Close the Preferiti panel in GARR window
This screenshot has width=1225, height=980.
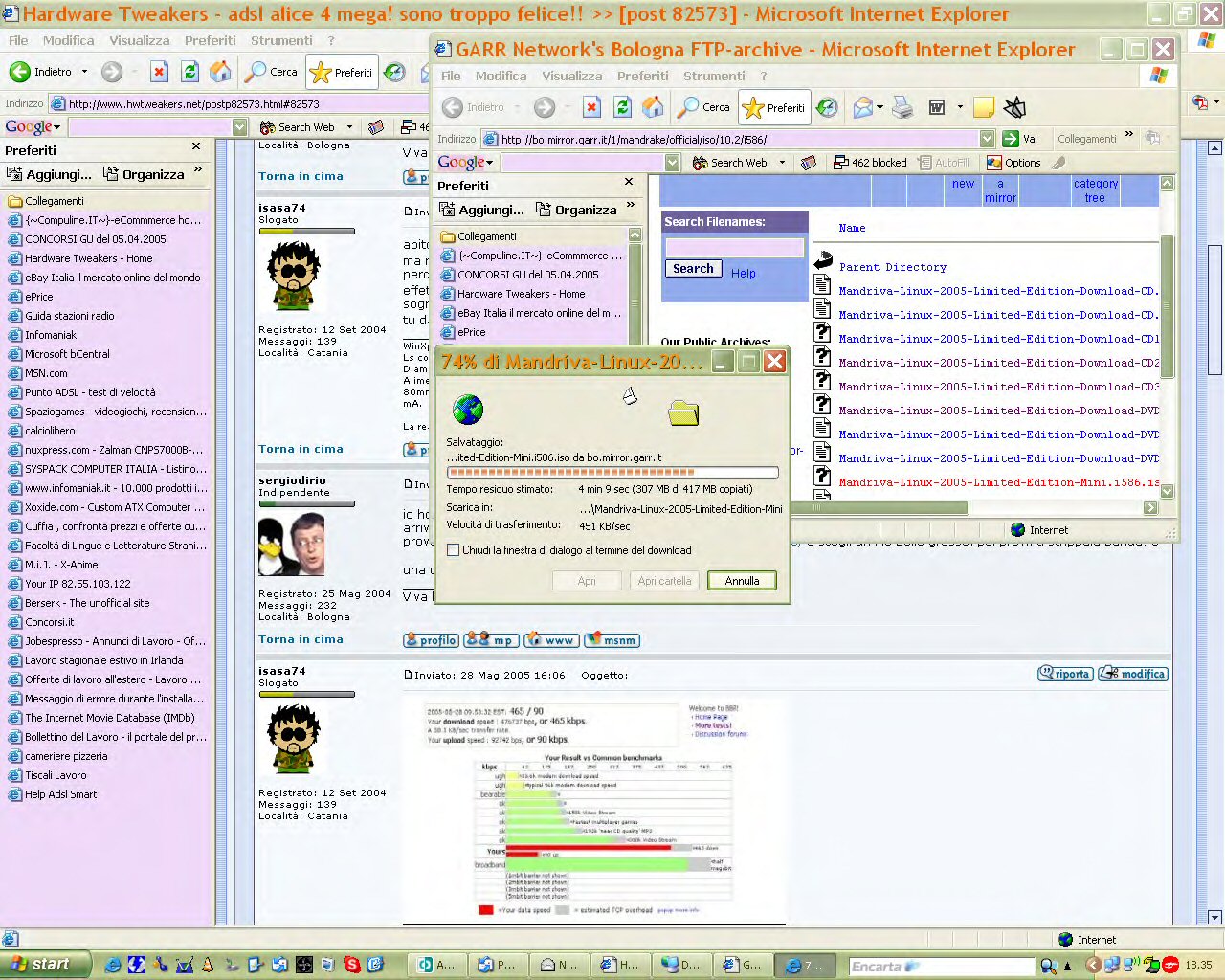click(629, 182)
